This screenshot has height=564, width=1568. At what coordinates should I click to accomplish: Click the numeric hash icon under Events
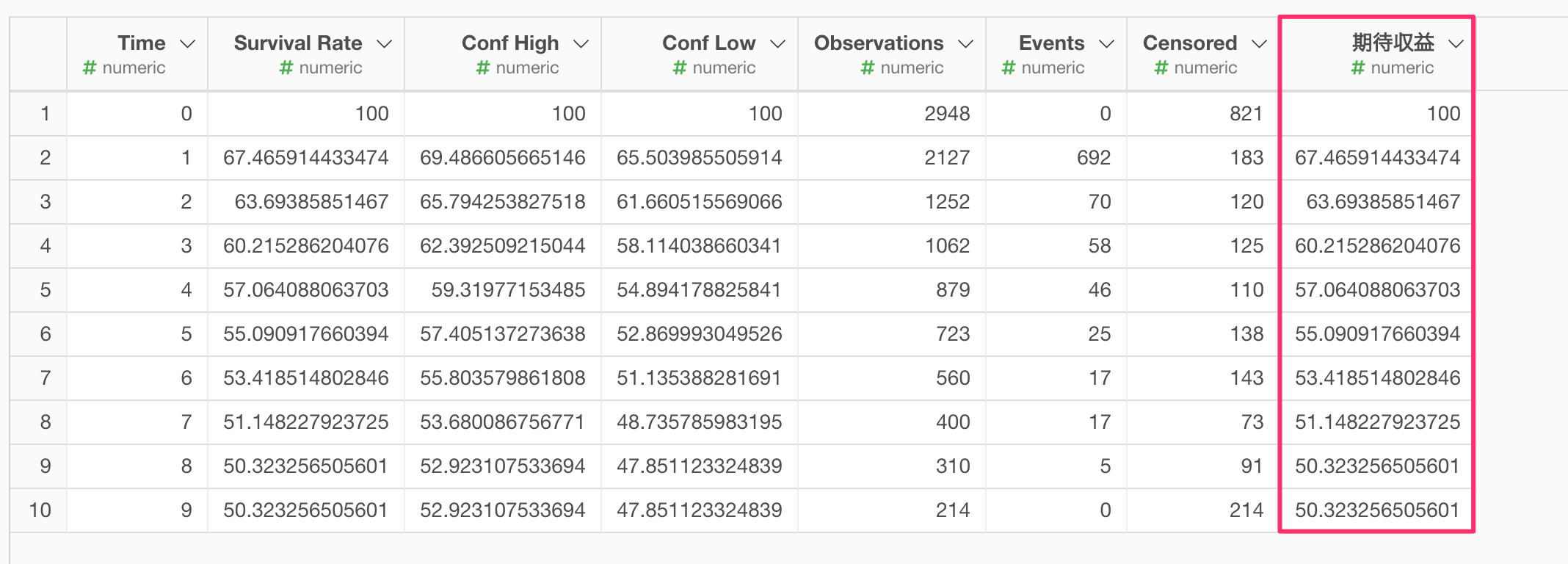coord(1009,68)
